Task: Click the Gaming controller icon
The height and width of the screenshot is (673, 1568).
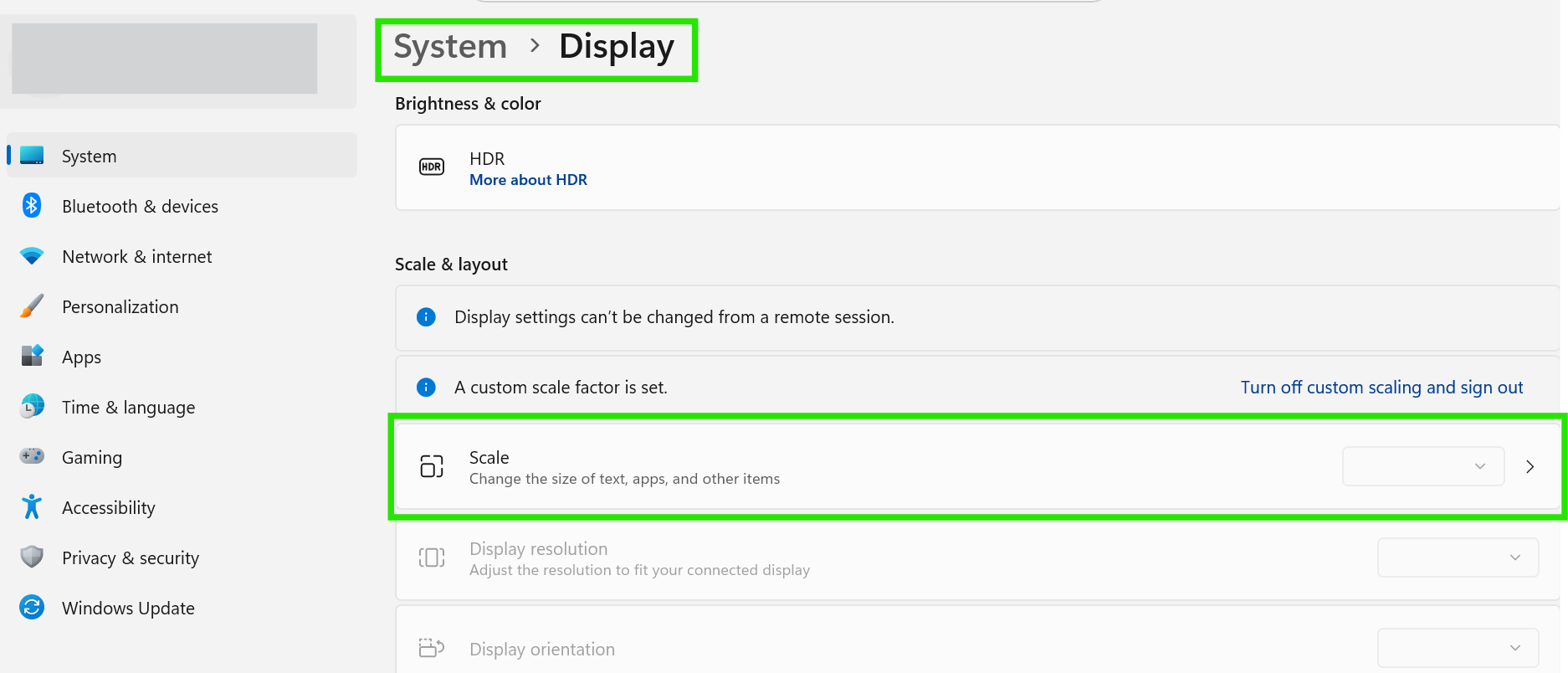Action: [32, 456]
